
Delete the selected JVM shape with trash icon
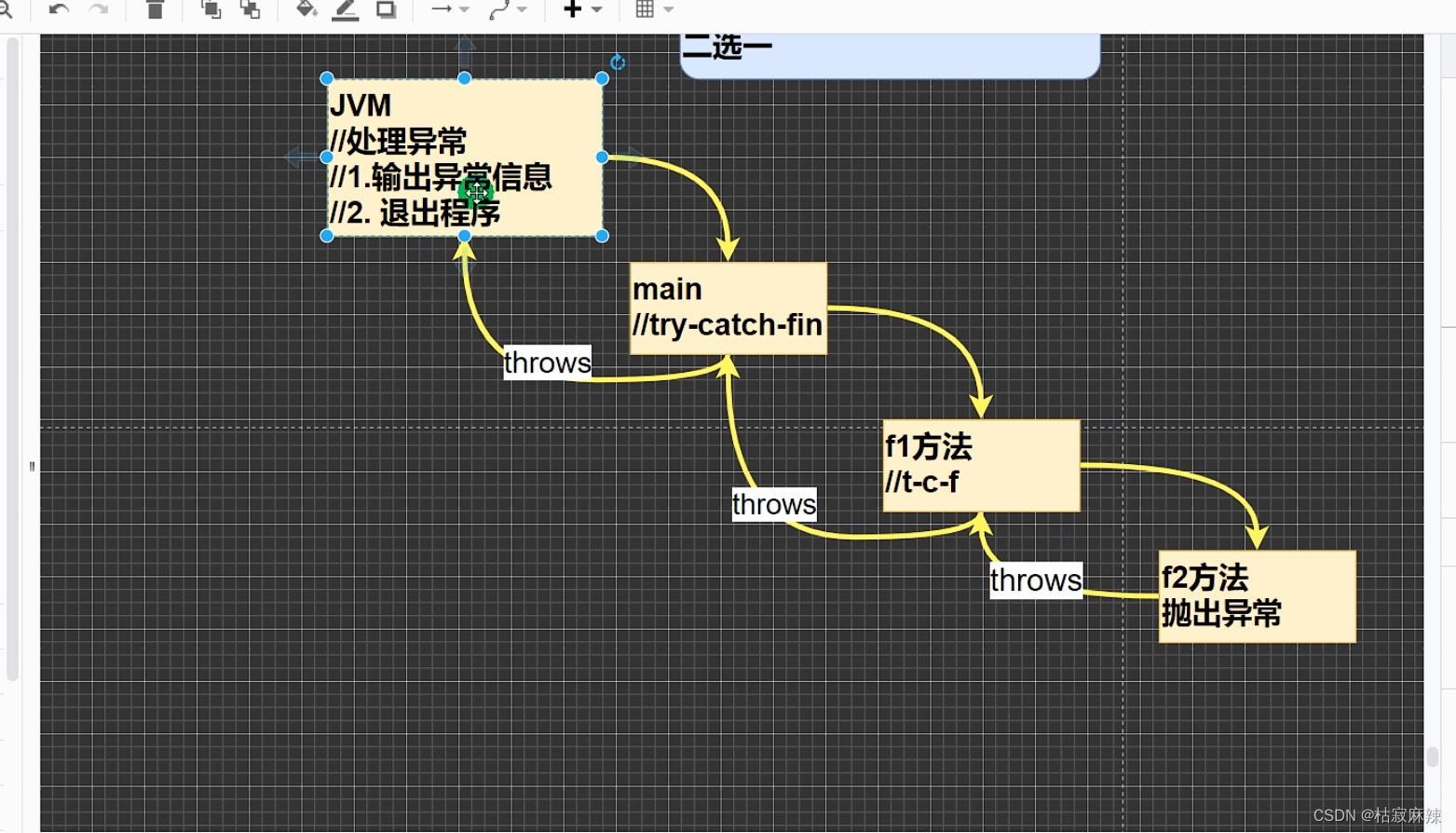click(155, 9)
